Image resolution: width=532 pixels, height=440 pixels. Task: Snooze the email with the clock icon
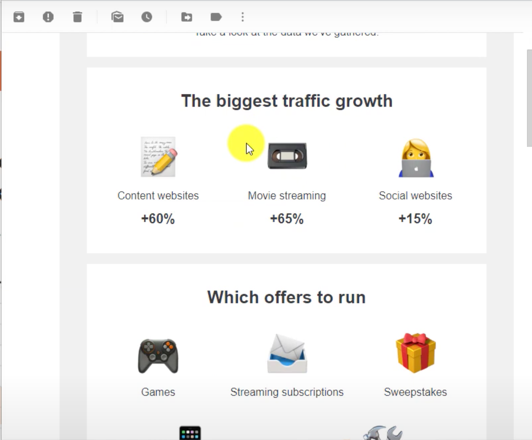[147, 17]
